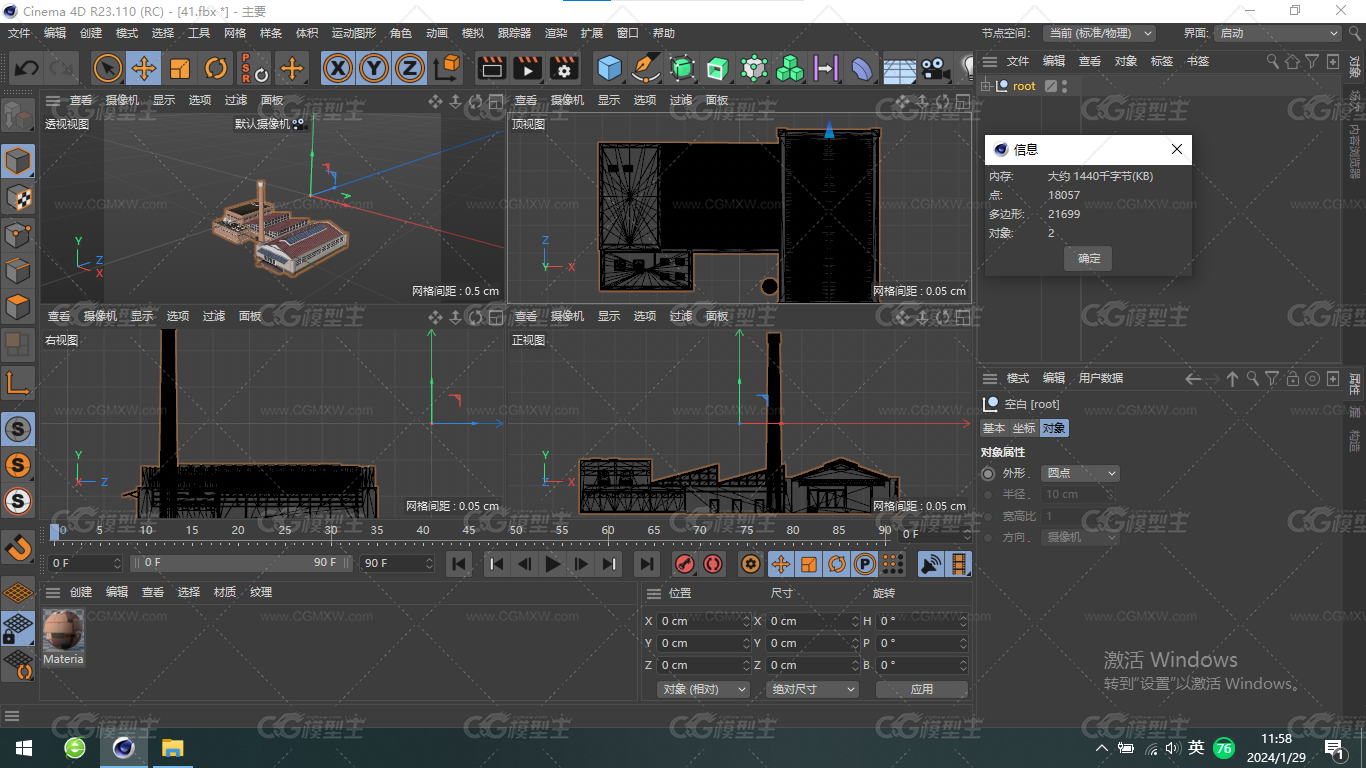Click the timeline preview range bar
Screen dimensions: 1366x768
(x=240, y=563)
